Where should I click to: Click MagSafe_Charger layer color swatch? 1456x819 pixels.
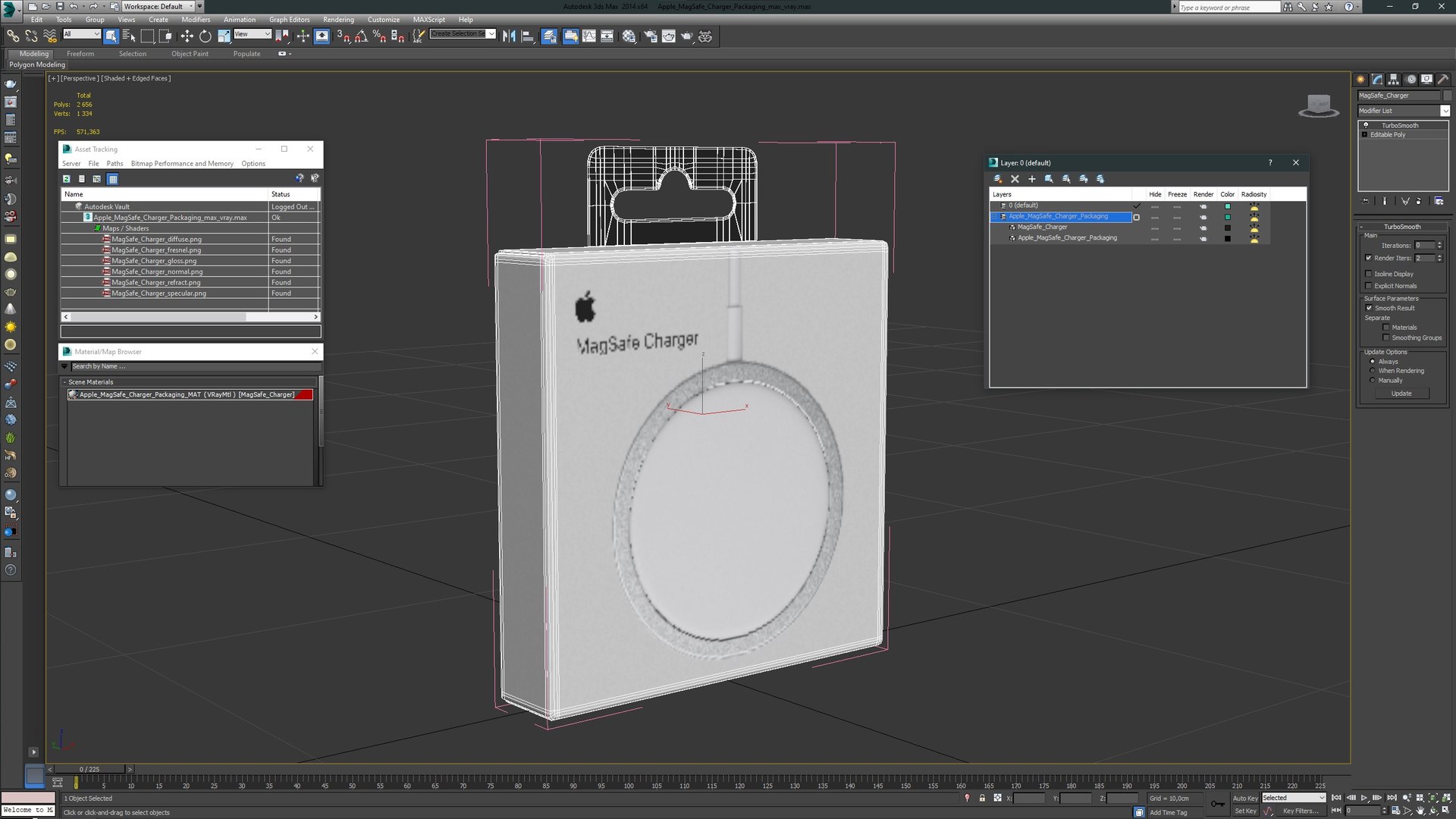coord(1227,227)
